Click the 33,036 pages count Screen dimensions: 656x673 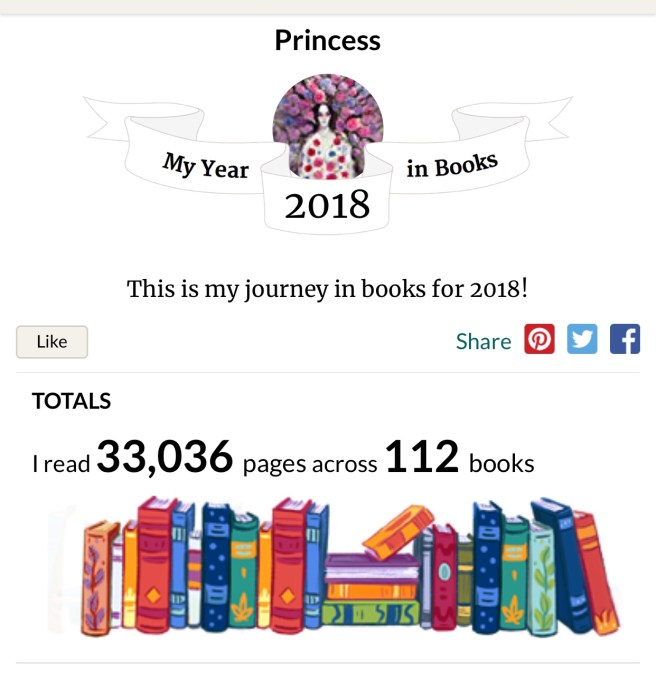(x=165, y=459)
